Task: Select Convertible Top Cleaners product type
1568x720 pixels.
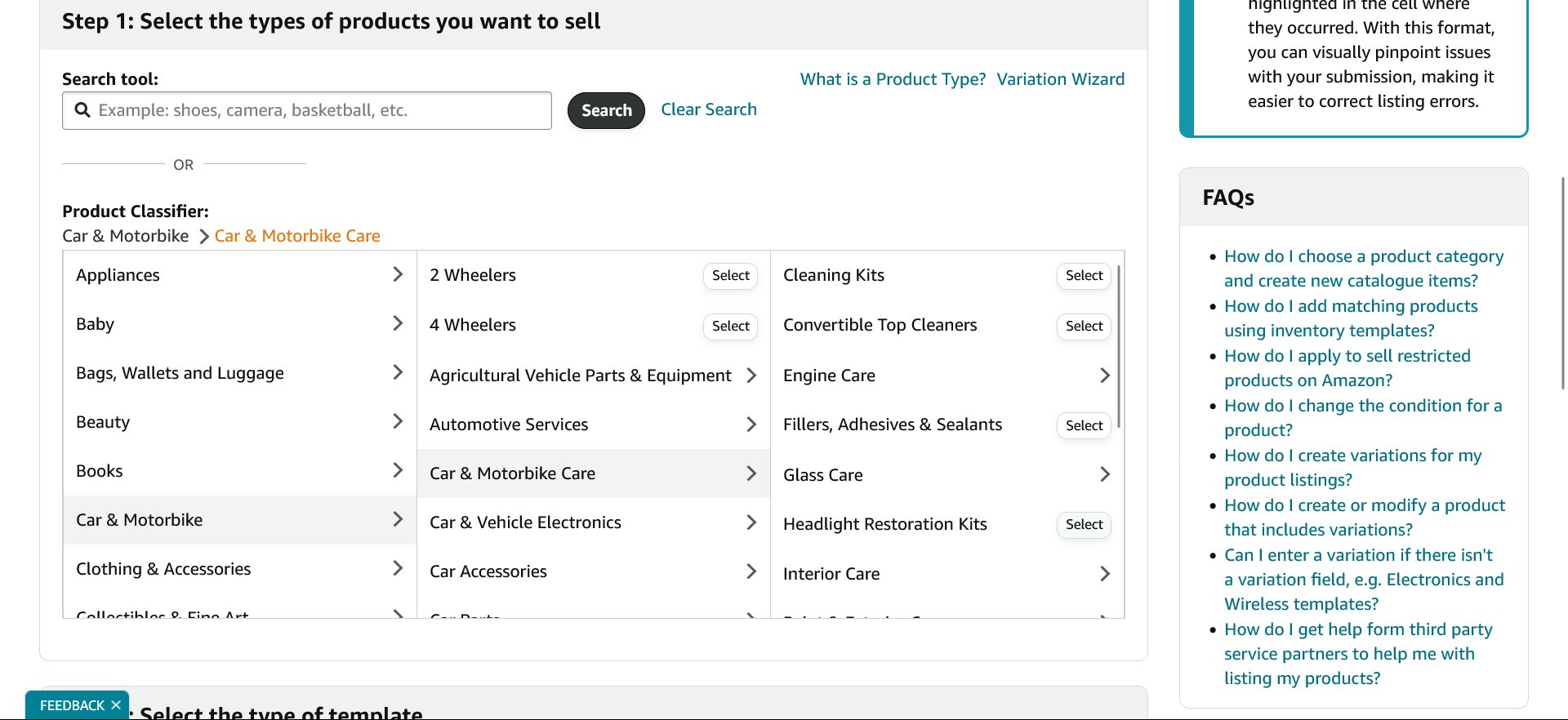Action: (x=1084, y=327)
